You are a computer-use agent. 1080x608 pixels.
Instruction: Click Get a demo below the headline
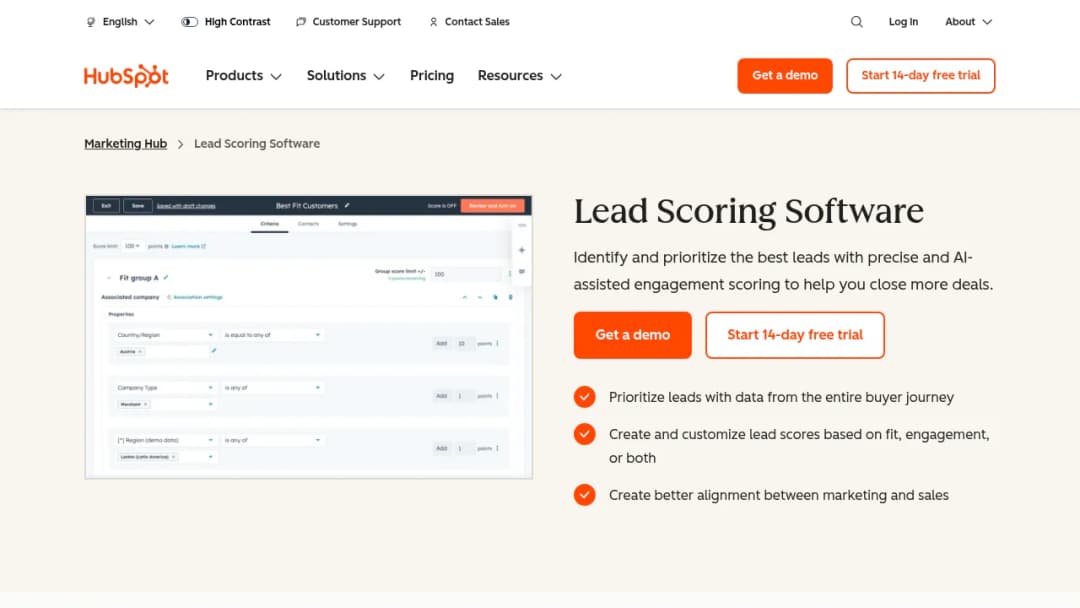(x=632, y=335)
